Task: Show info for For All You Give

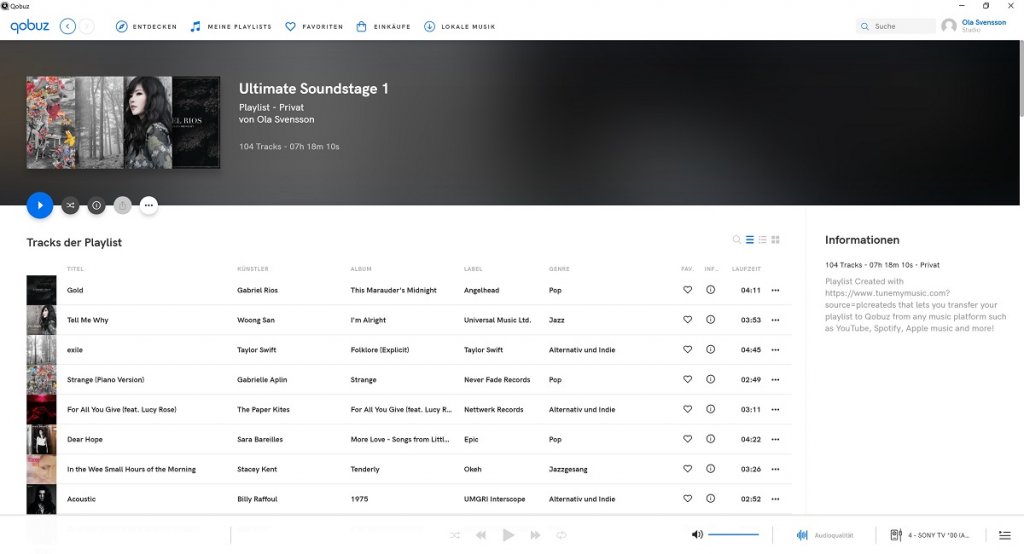Action: pyautogui.click(x=711, y=409)
